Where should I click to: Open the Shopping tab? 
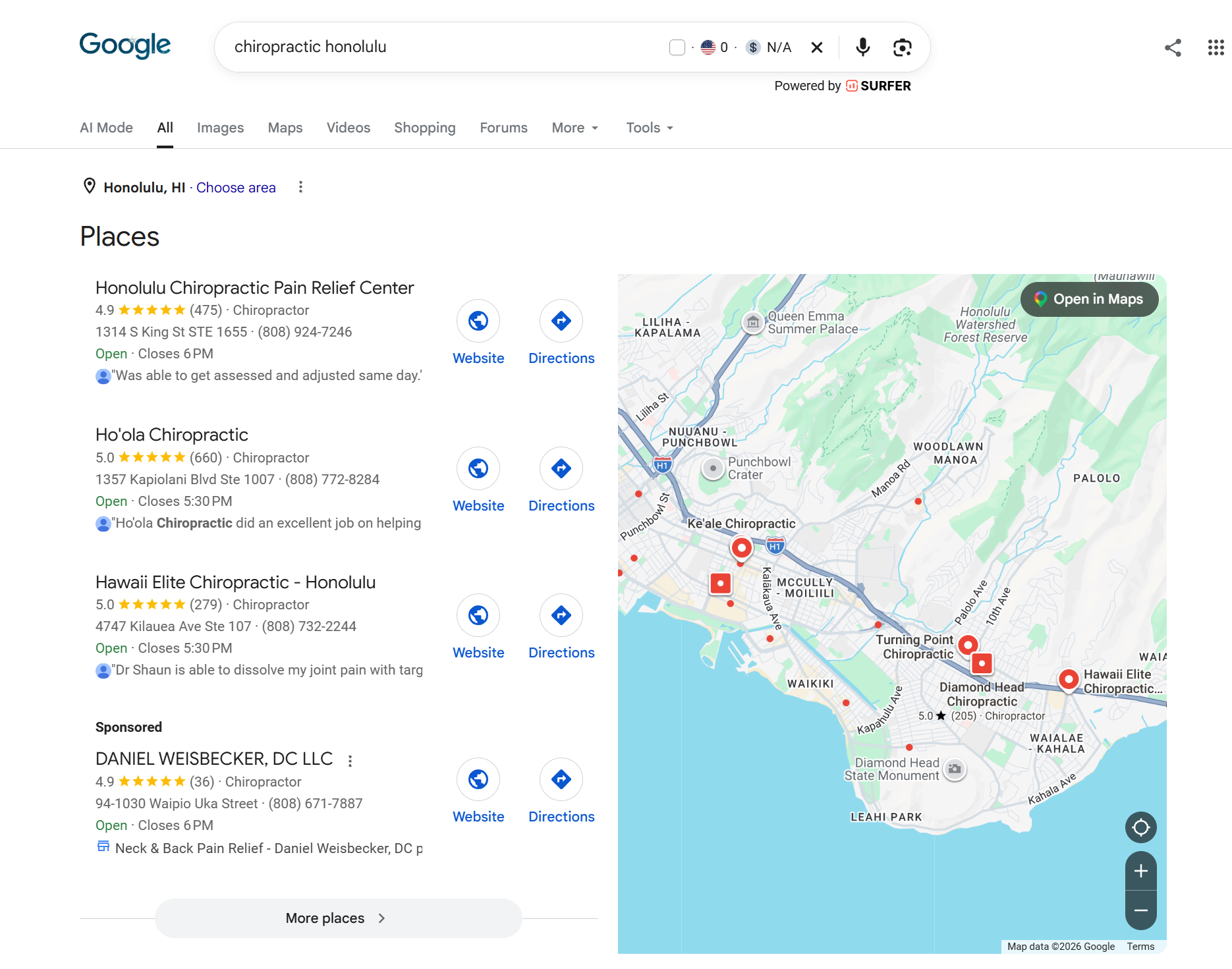tap(425, 128)
